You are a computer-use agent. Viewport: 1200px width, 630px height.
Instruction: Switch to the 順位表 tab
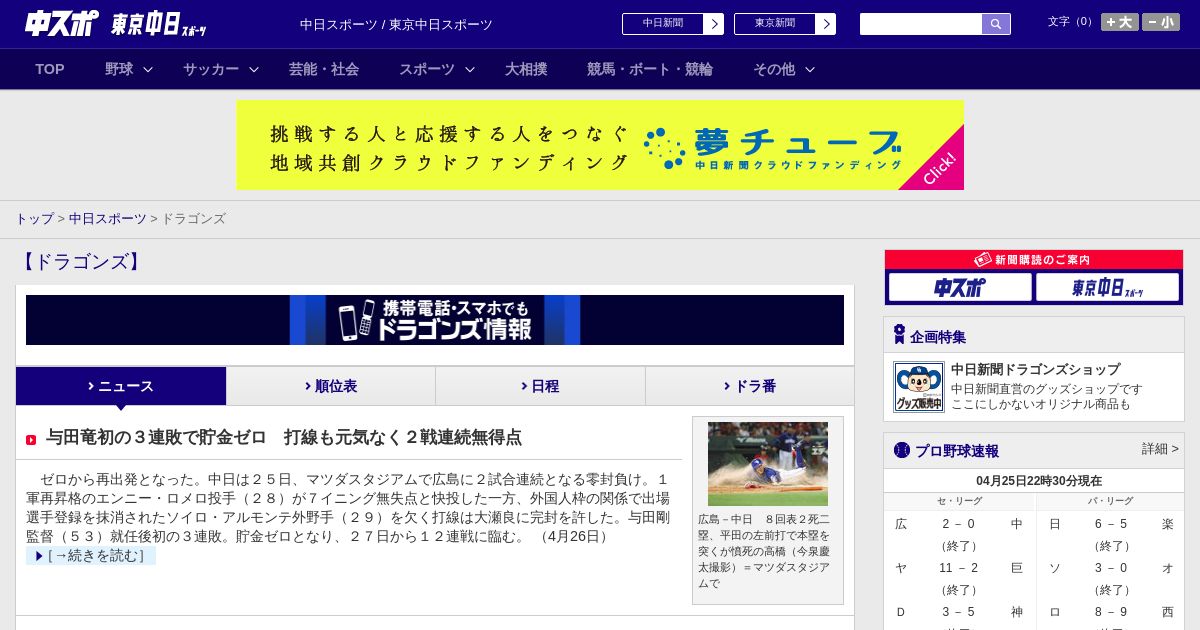click(x=331, y=386)
